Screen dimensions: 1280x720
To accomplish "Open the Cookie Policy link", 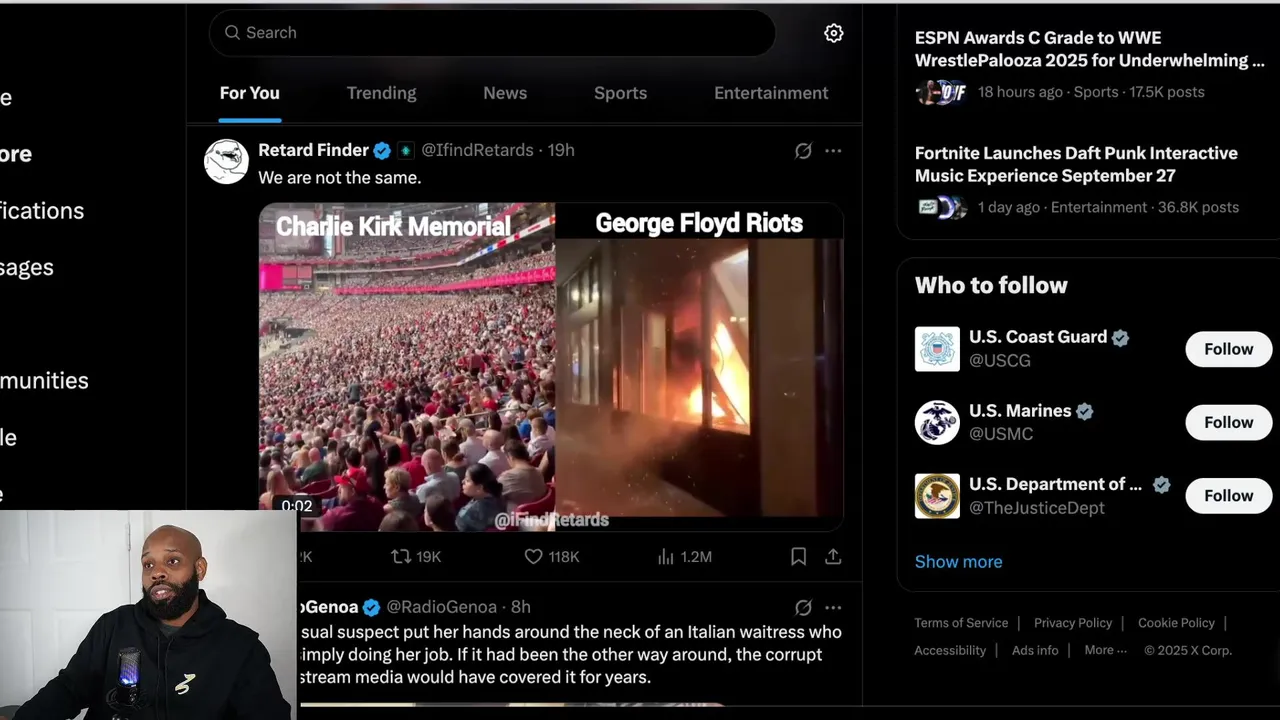I will pyautogui.click(x=1176, y=623).
